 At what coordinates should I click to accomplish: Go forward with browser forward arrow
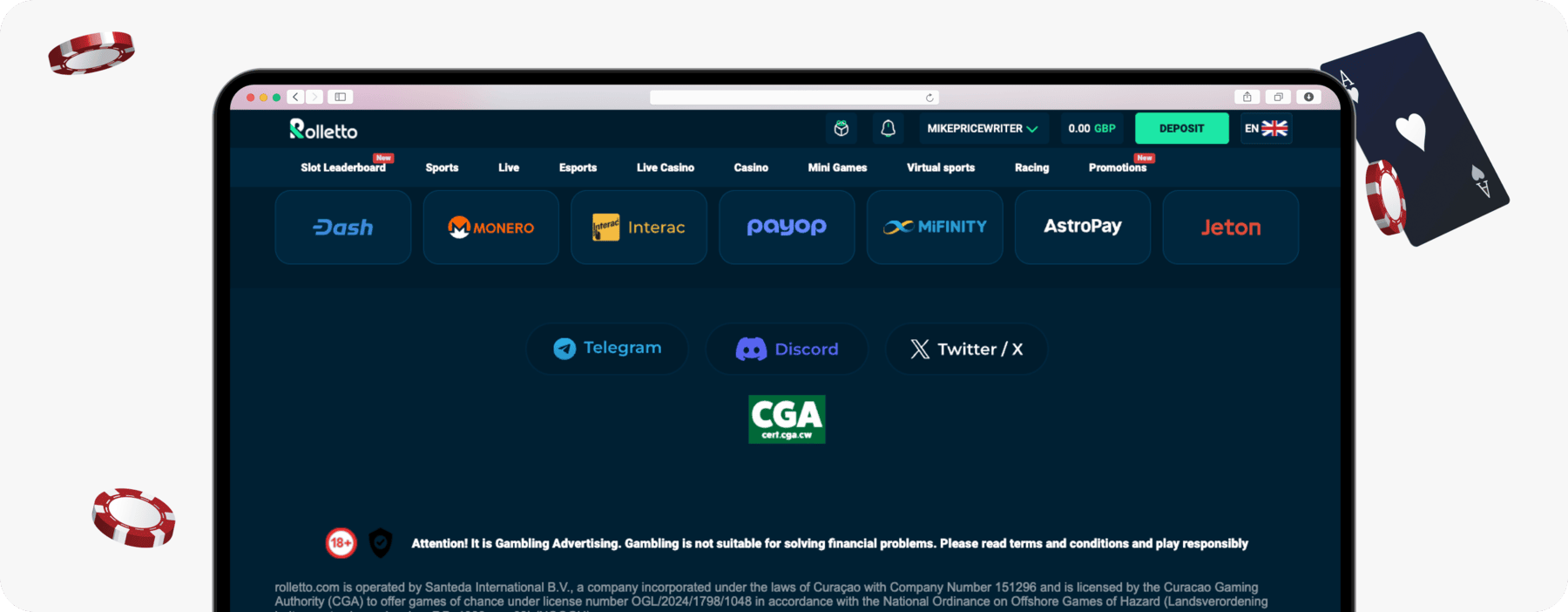[314, 97]
